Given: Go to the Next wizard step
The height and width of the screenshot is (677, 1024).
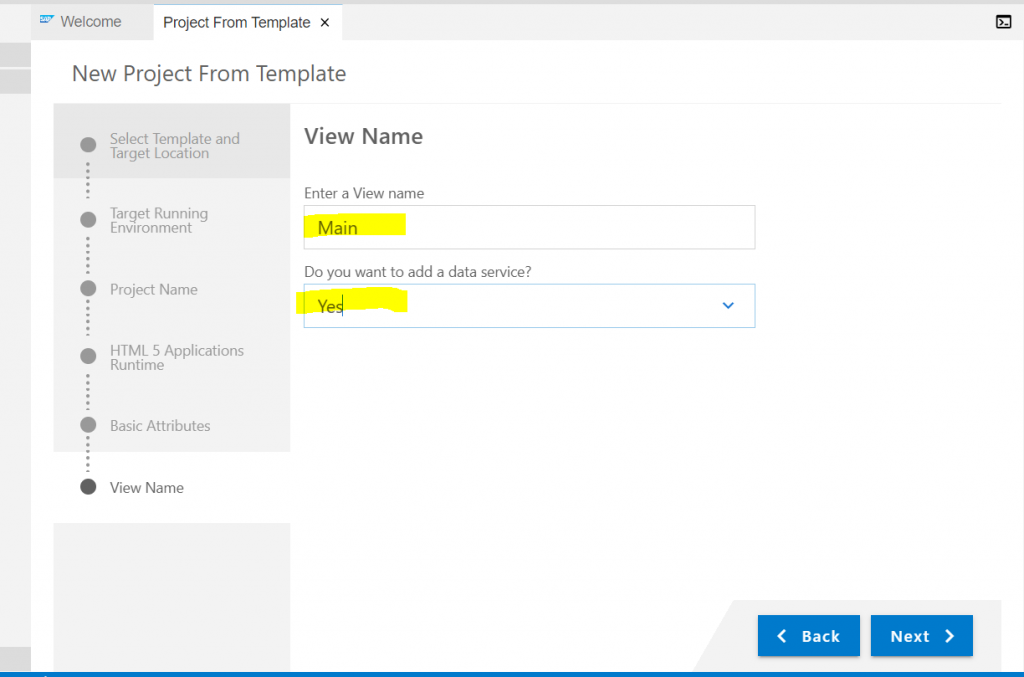Looking at the screenshot, I should click(921, 636).
